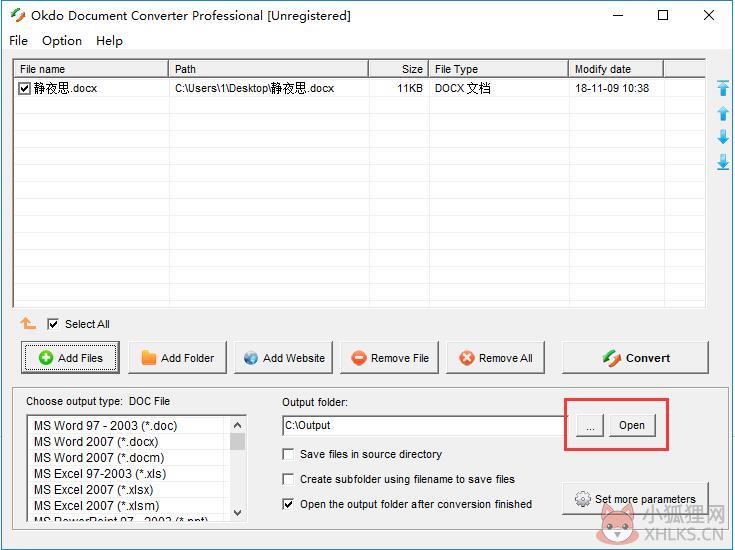Screen dimensions: 735x550
Task: Browse output folder with the ... button
Action: click(x=590, y=426)
